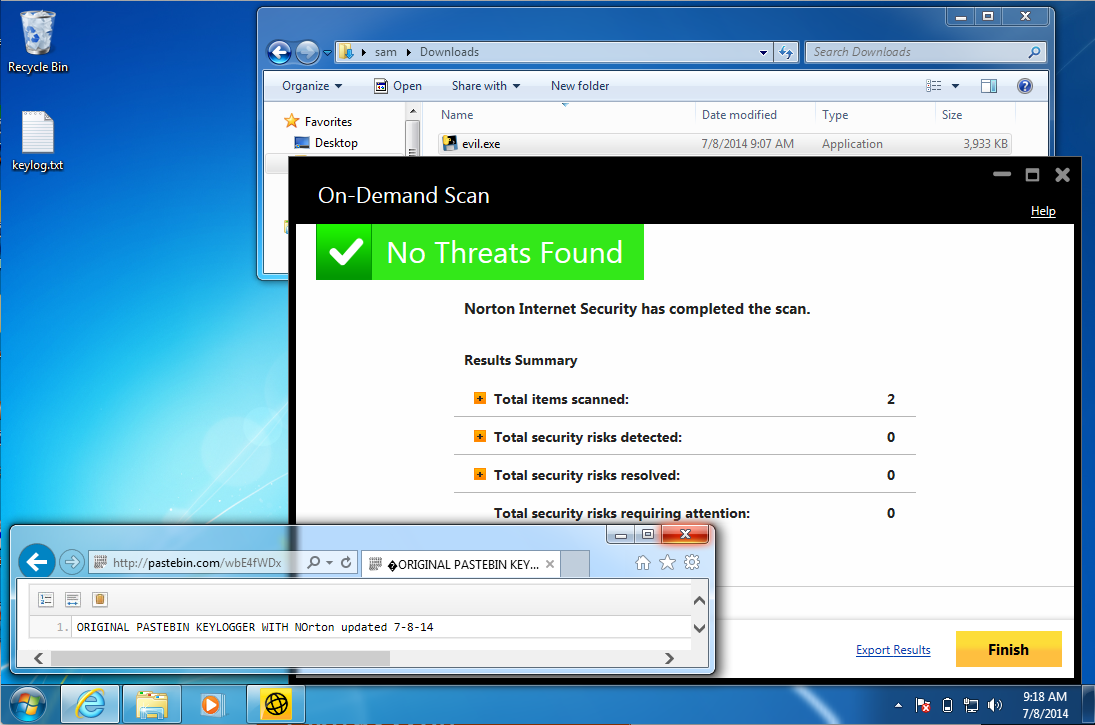Open Explorer help with the question mark icon
This screenshot has width=1095, height=725.
[x=1024, y=86]
